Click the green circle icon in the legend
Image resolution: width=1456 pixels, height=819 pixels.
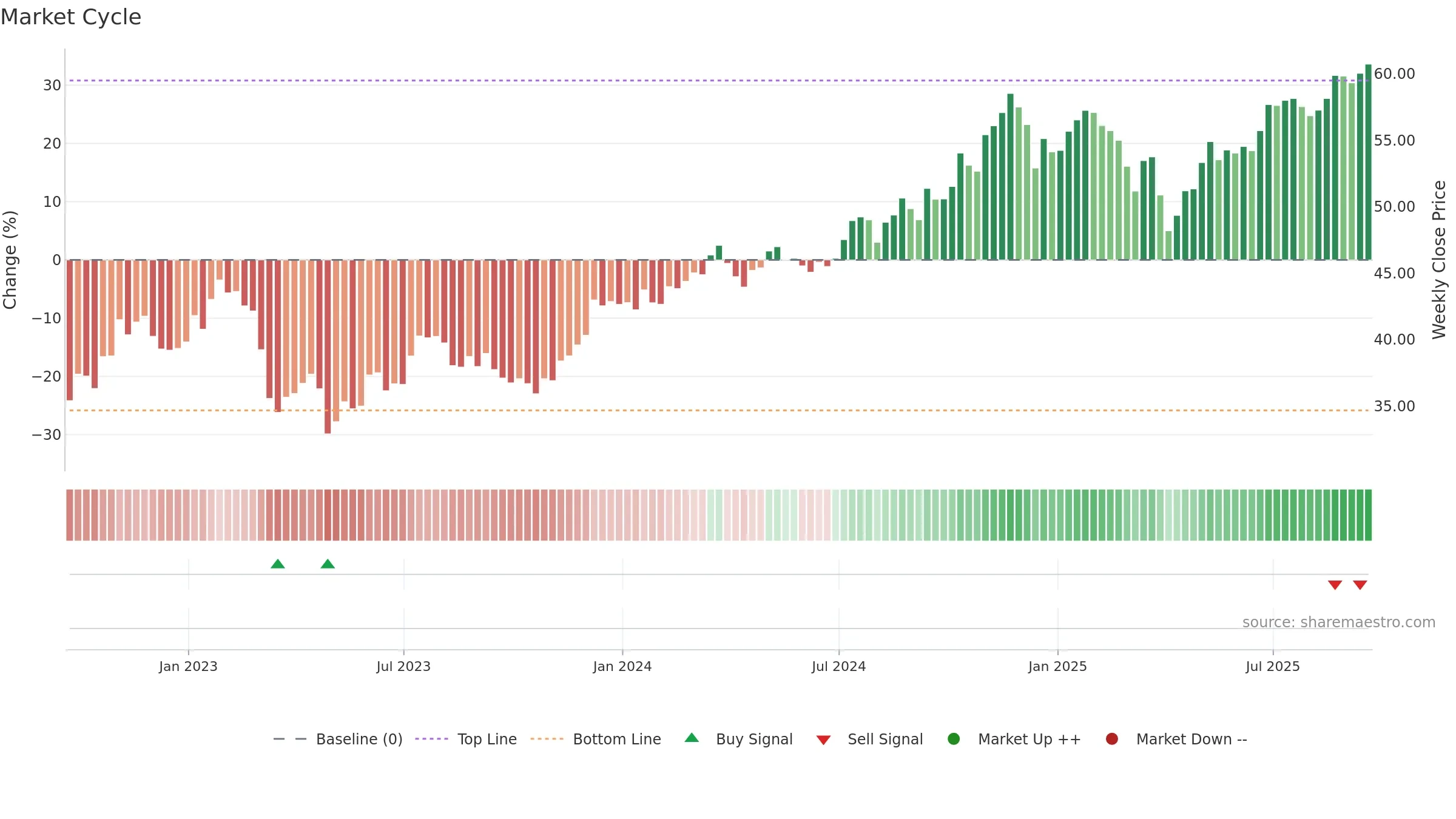[x=954, y=739]
